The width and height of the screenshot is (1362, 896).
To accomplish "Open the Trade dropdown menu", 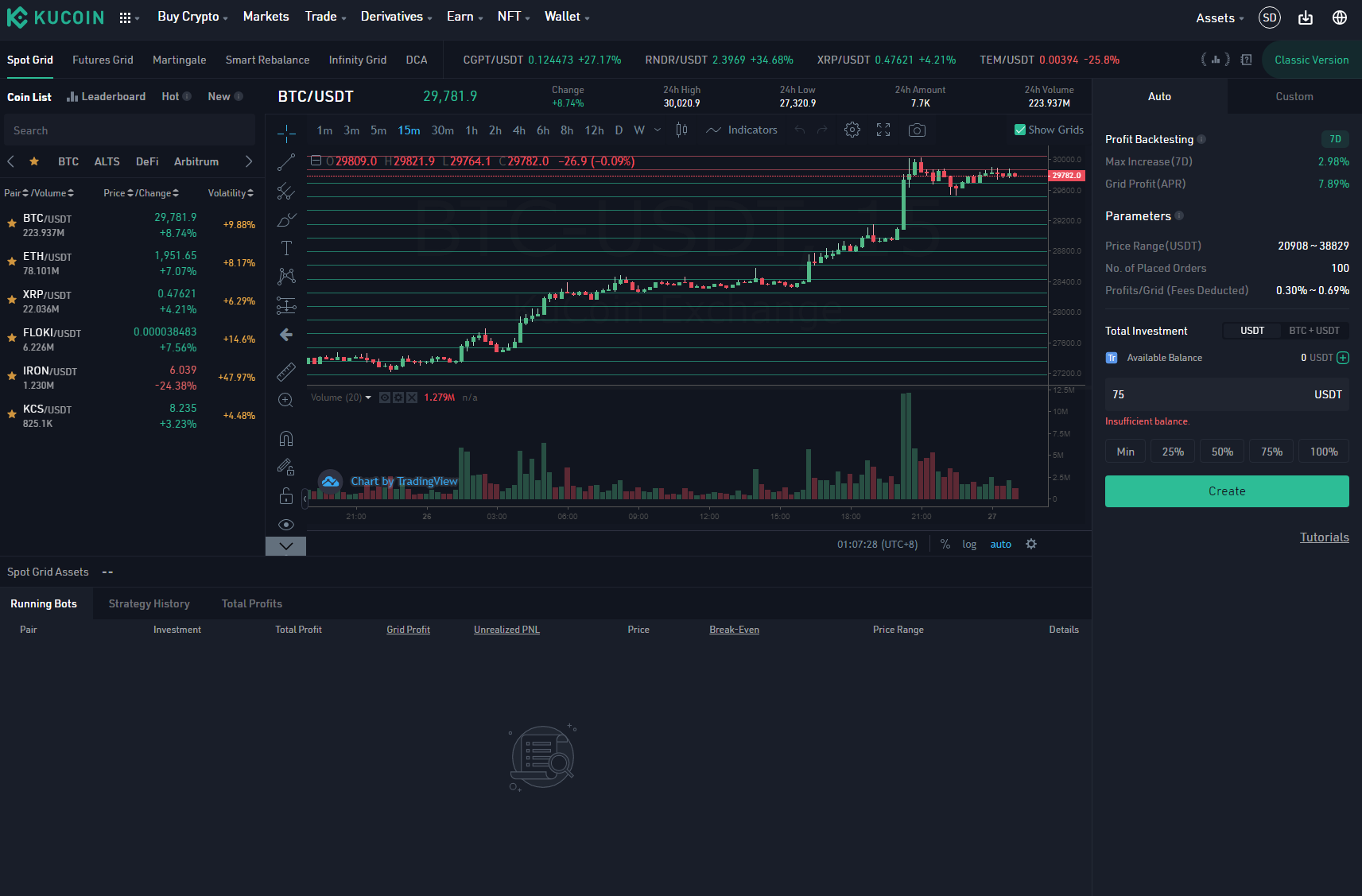I will pos(325,17).
